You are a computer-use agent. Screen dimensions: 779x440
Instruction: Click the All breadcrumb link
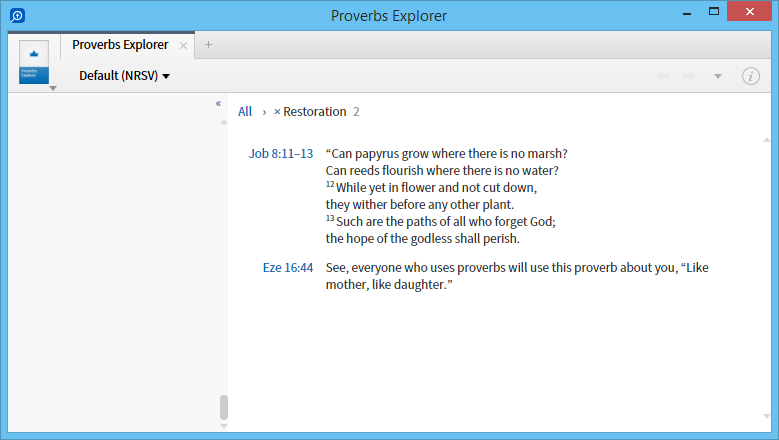pyautogui.click(x=245, y=112)
